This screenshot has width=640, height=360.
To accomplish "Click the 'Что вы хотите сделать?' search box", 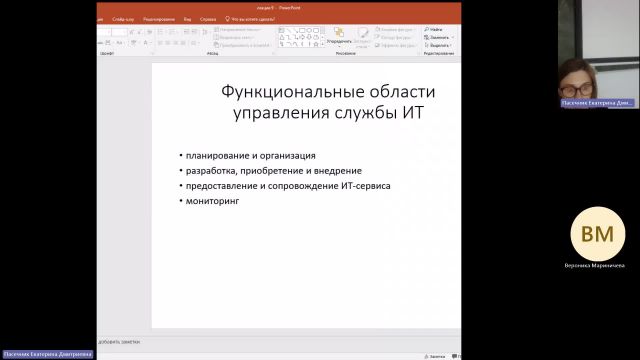I will pos(250,19).
